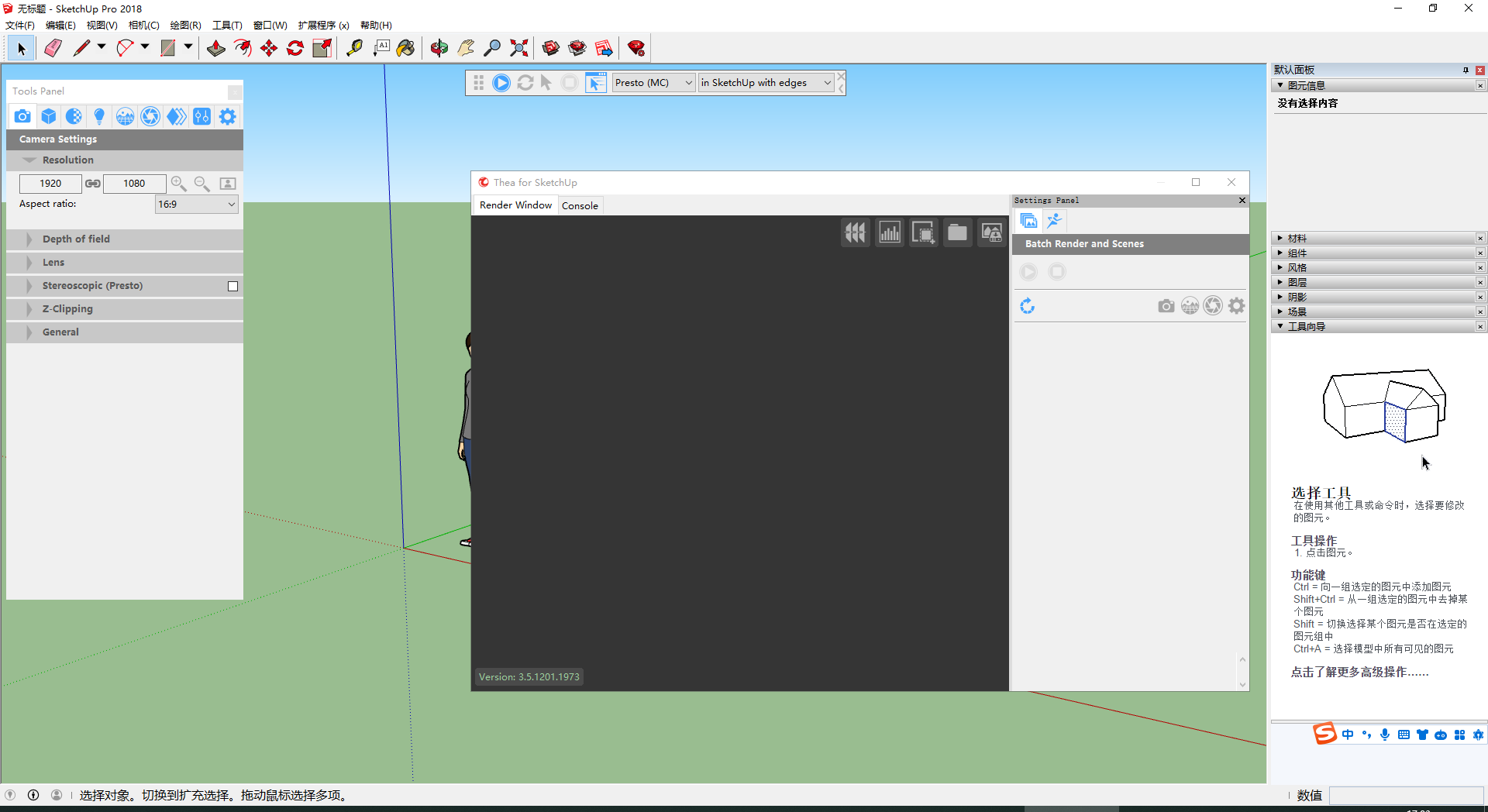
Task: Click the Extension Manager ruby icon
Action: pyautogui.click(x=636, y=48)
